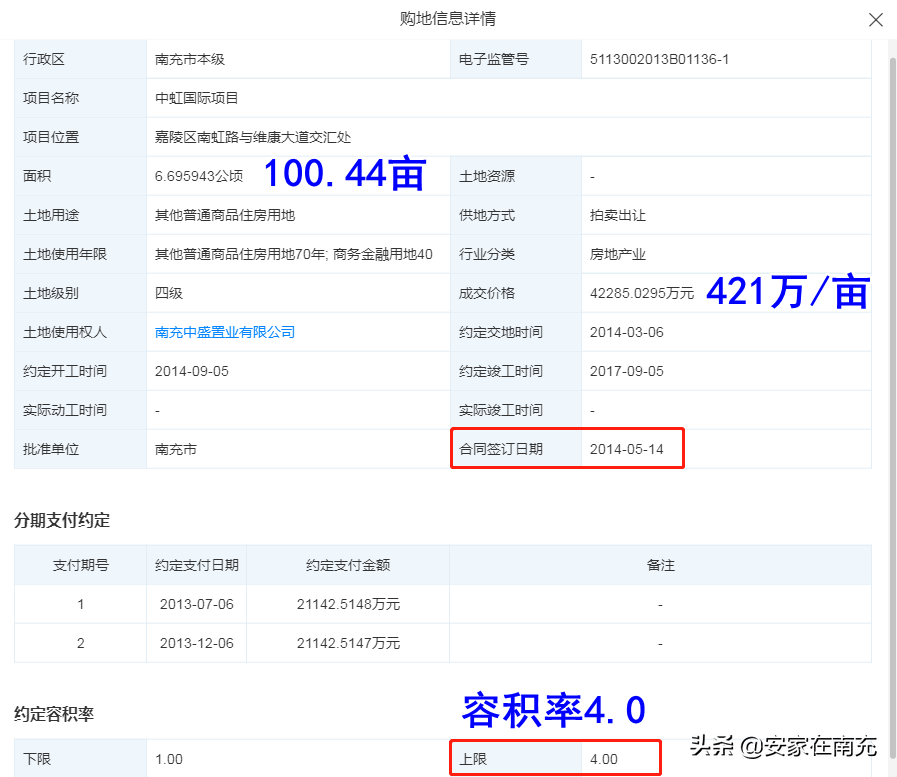Close the 购地信息详情 dialog
This screenshot has height=777, width=897.
[x=875, y=20]
